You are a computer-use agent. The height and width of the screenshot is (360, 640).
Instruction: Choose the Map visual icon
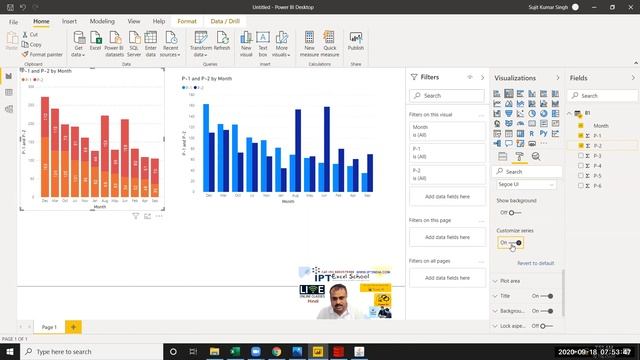click(x=497, y=123)
